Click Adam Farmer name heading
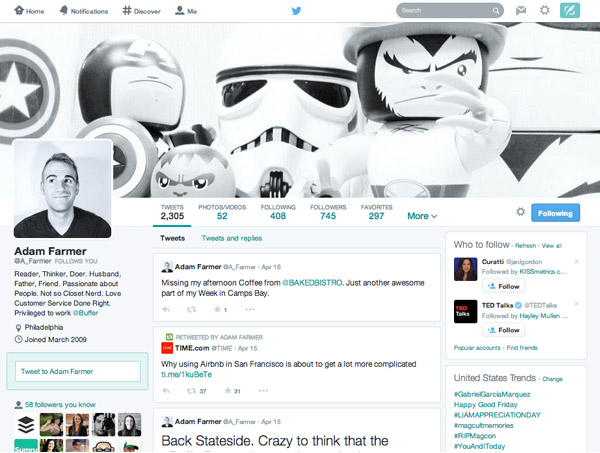 pyautogui.click(x=50, y=251)
